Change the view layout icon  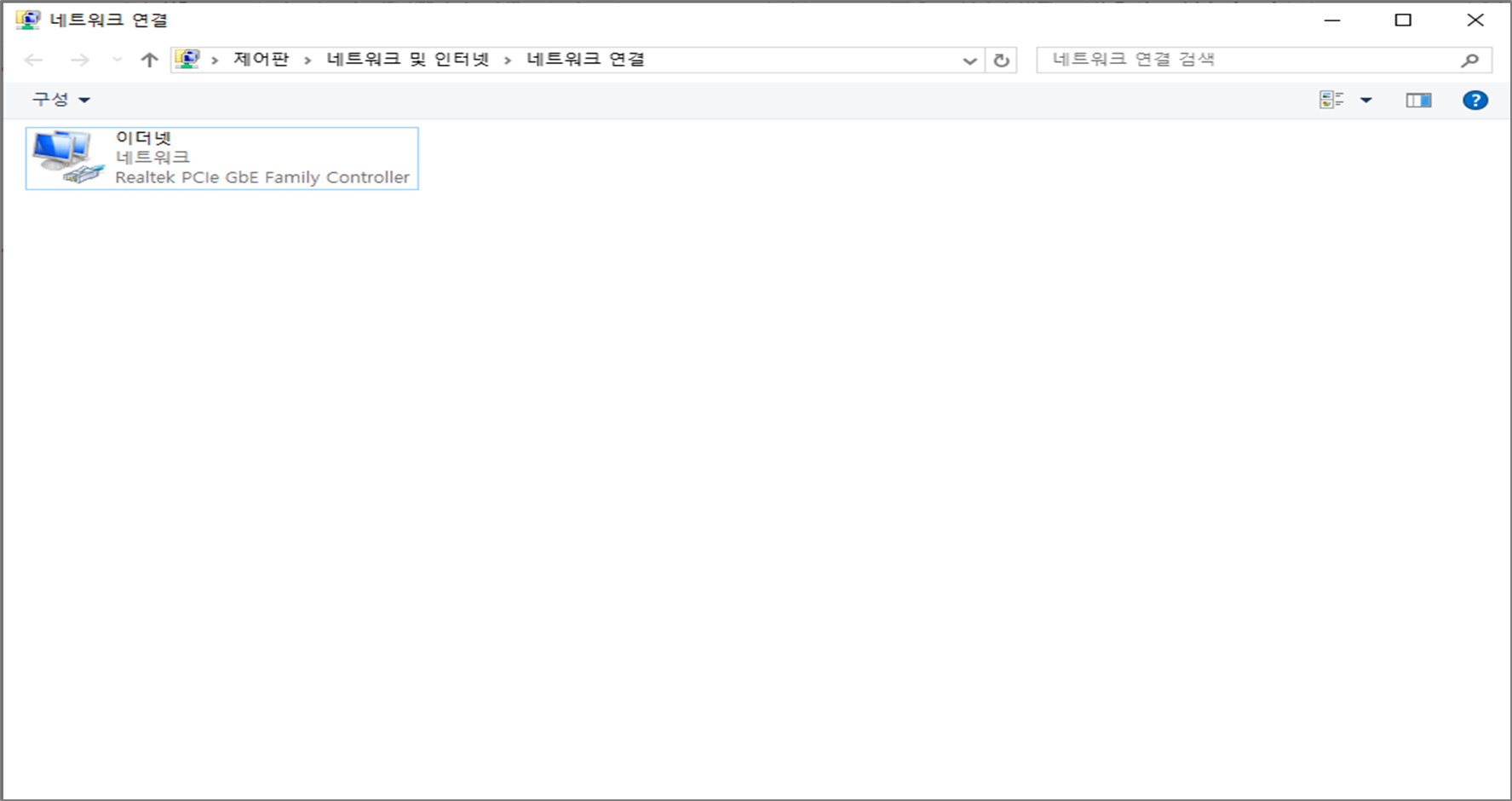pos(1331,101)
